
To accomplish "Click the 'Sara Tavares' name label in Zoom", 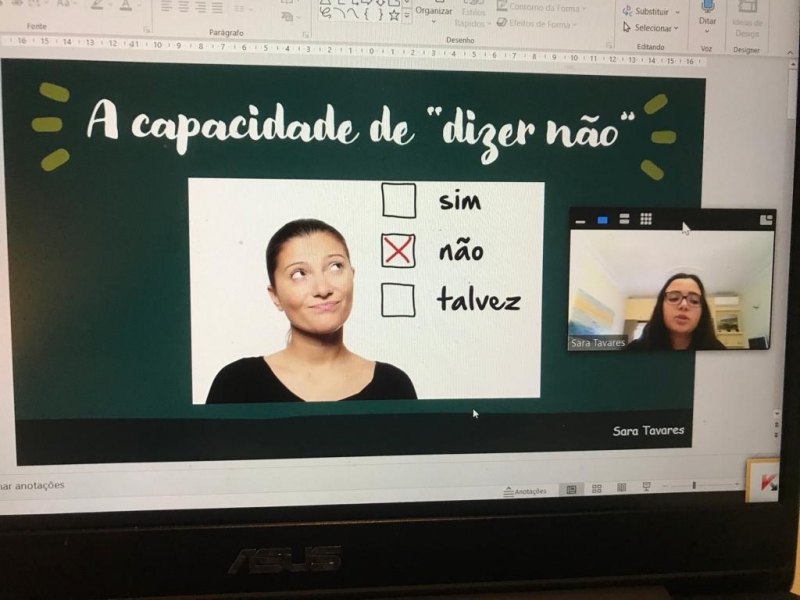I will click(597, 343).
